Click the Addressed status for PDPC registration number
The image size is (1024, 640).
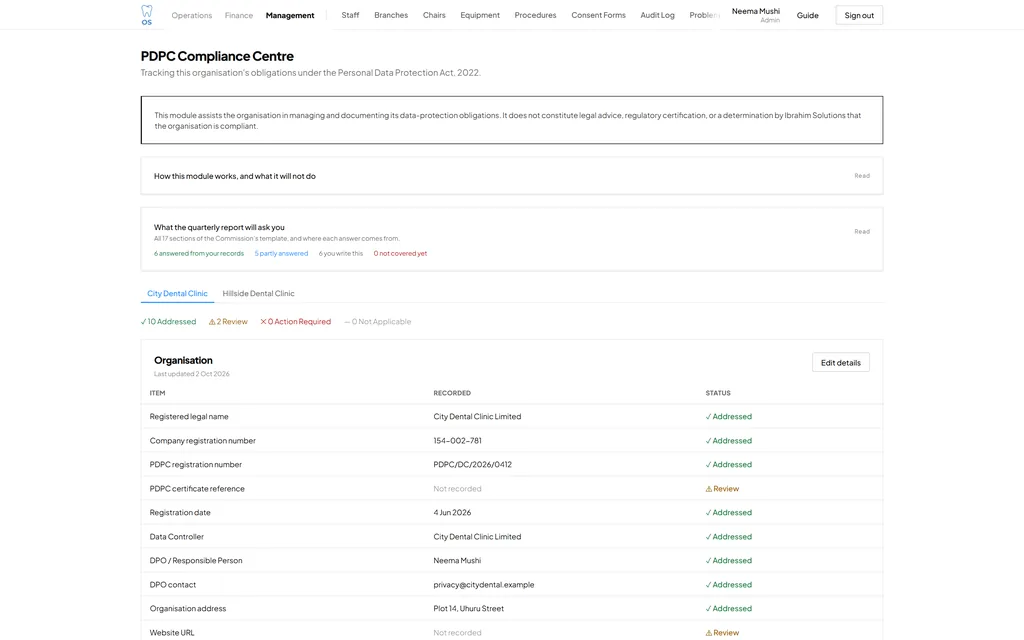[x=728, y=465]
